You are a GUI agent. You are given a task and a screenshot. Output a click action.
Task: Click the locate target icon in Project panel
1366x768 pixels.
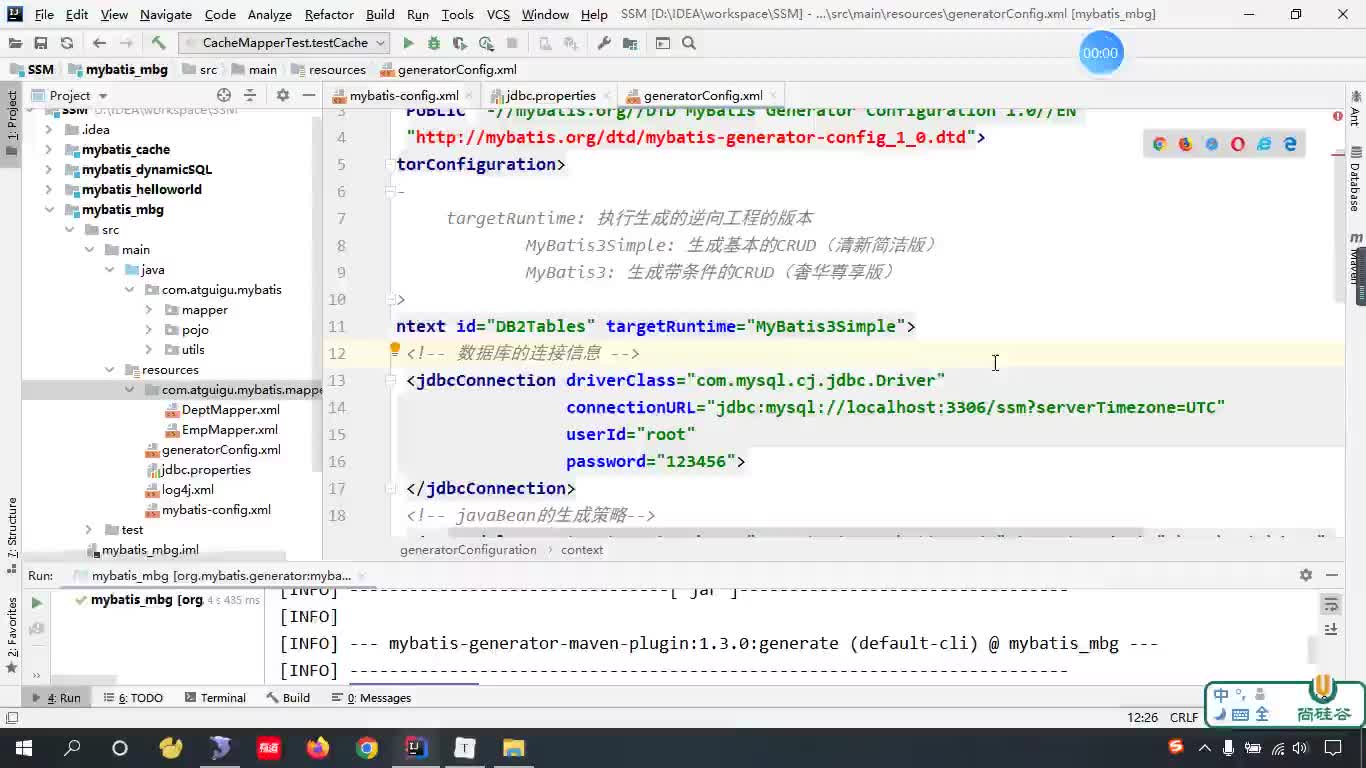point(224,95)
